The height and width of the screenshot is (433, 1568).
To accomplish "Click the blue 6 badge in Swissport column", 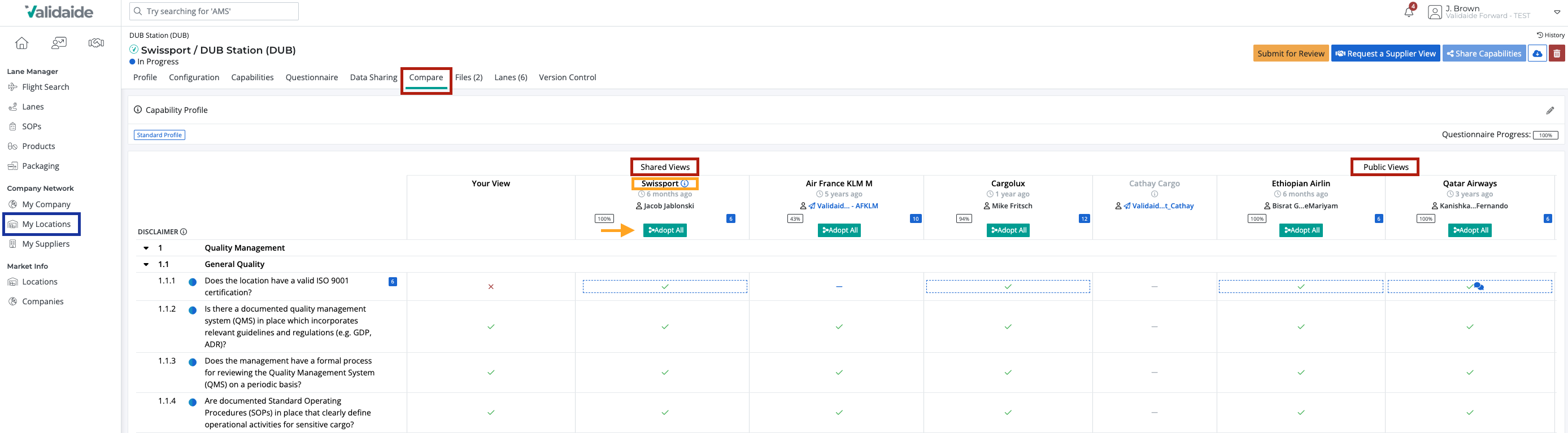I will click(730, 219).
